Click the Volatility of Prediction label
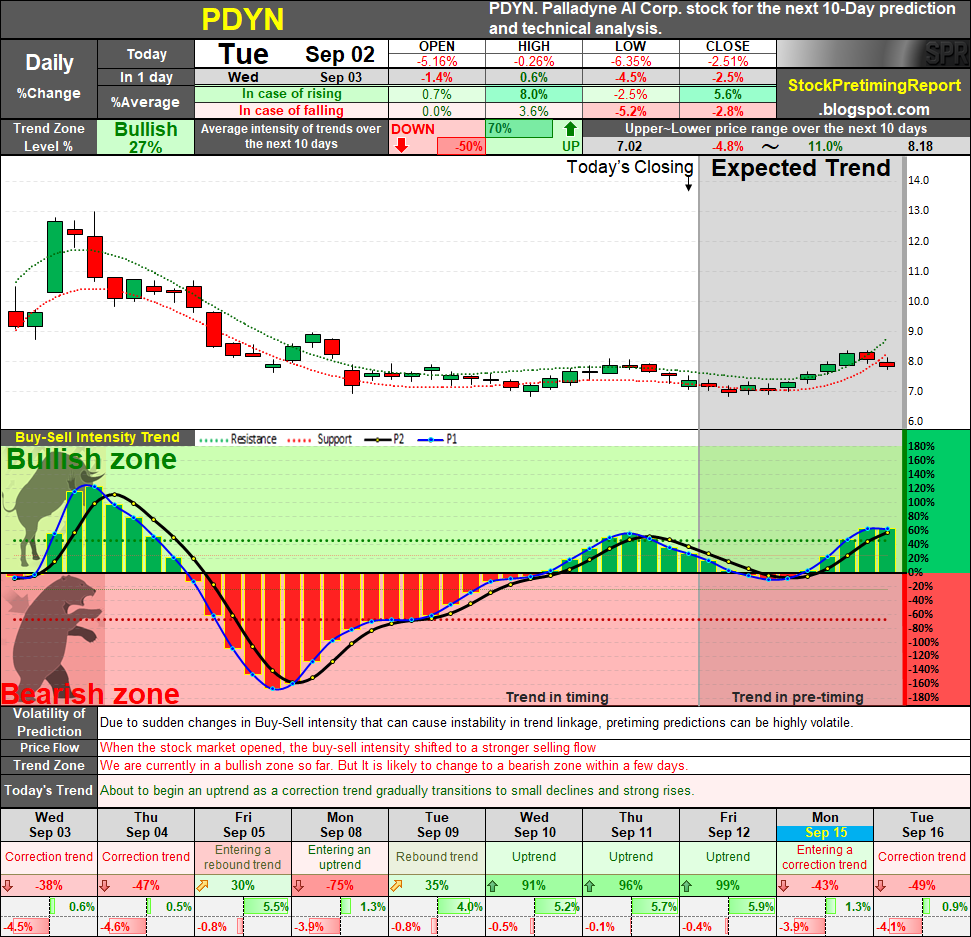Screen dimensions: 971x937 point(49,722)
